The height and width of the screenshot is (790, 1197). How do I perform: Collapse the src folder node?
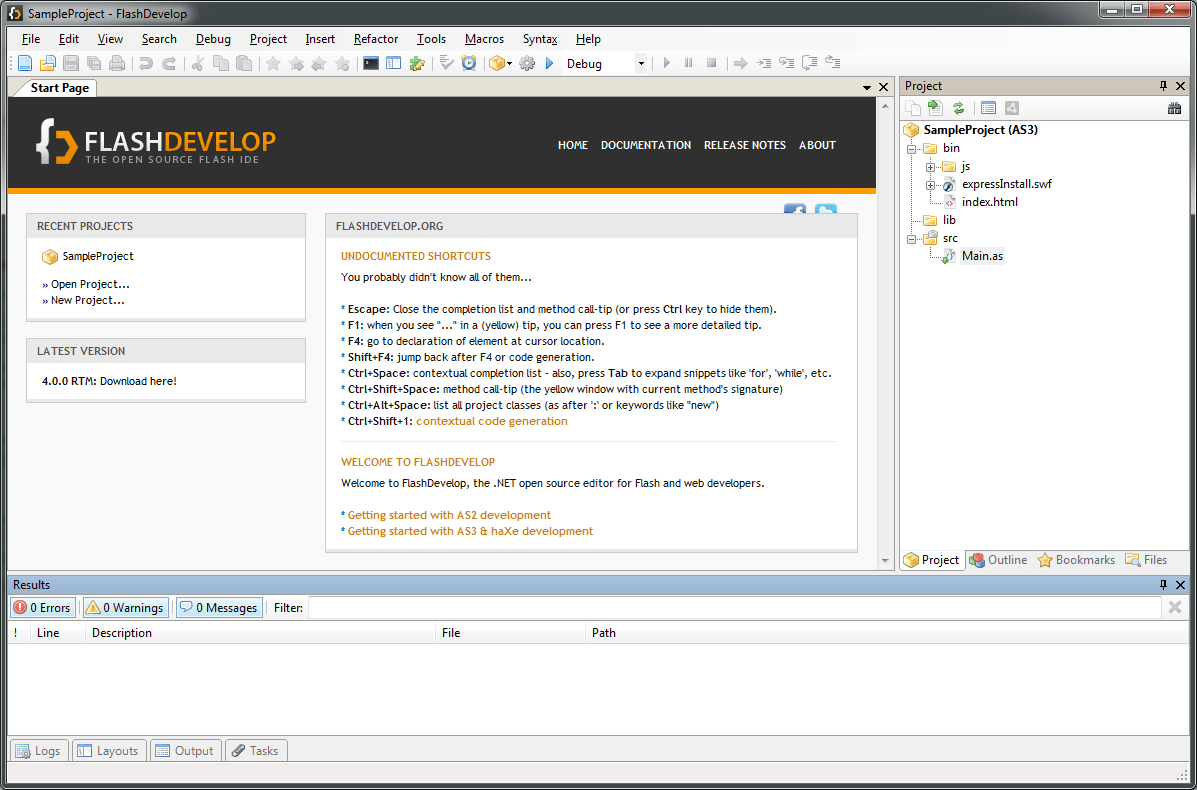(x=912, y=238)
